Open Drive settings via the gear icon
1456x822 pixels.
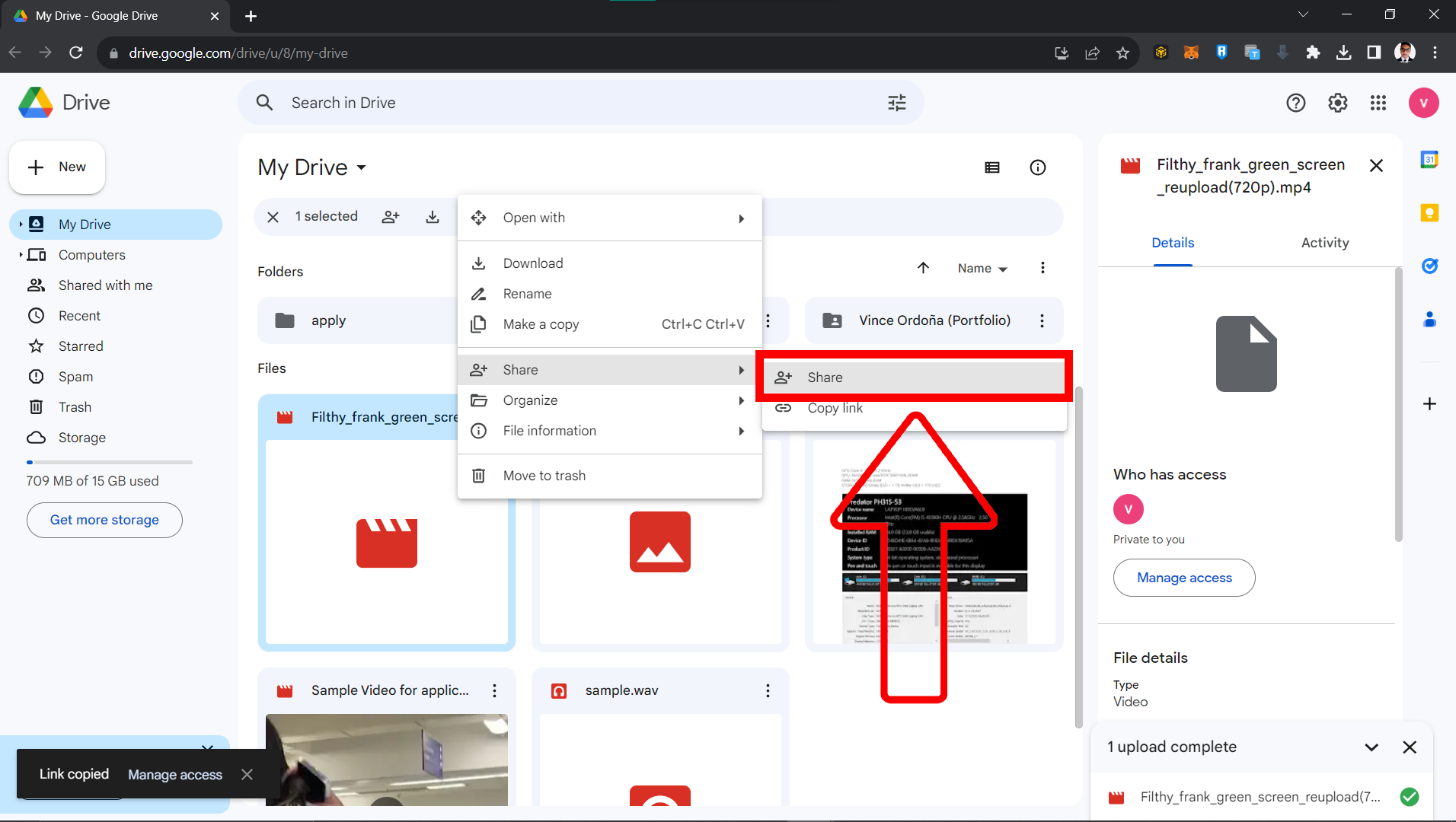1337,103
